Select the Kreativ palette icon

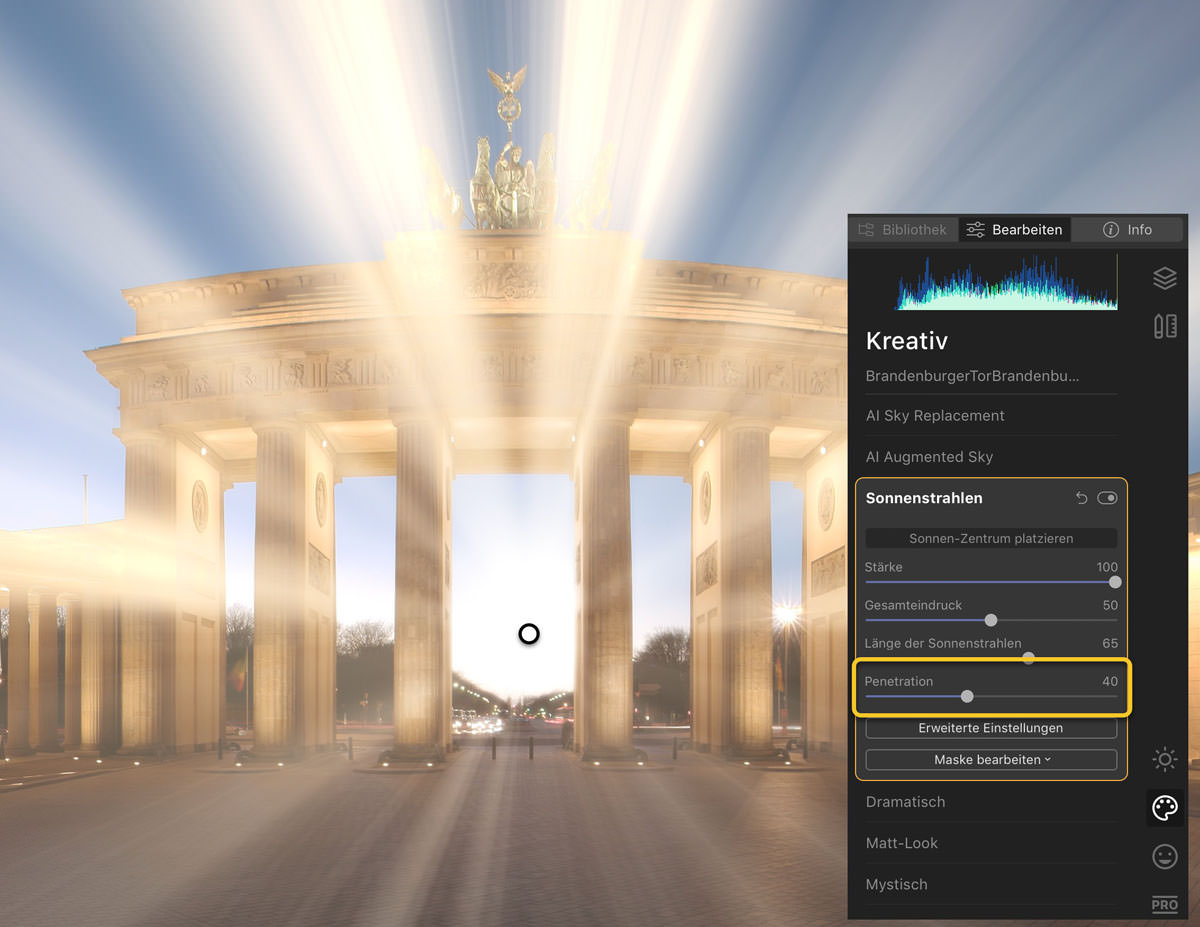click(x=1165, y=808)
